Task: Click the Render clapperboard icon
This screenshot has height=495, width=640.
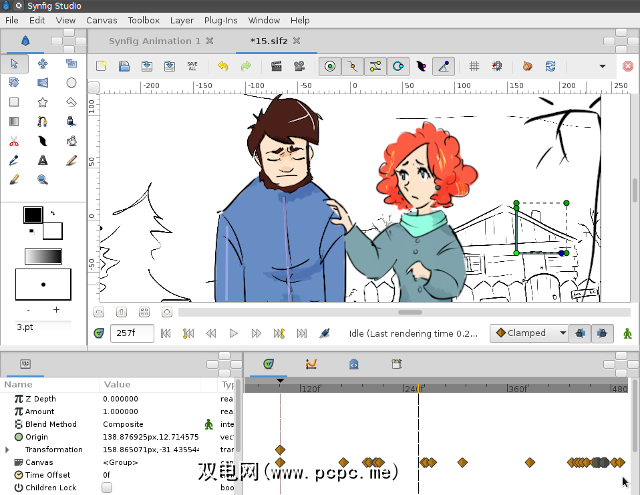Action: click(x=276, y=67)
